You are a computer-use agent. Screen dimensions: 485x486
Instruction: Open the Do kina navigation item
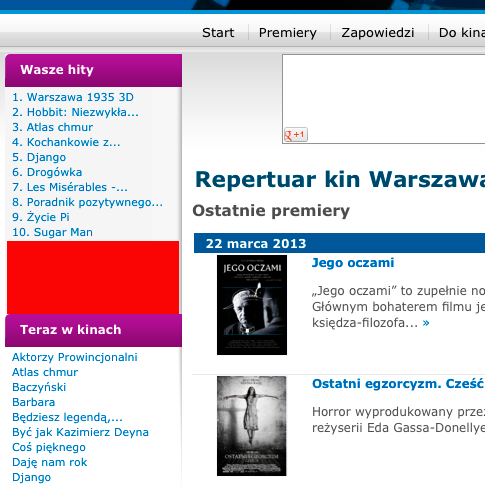coord(462,33)
